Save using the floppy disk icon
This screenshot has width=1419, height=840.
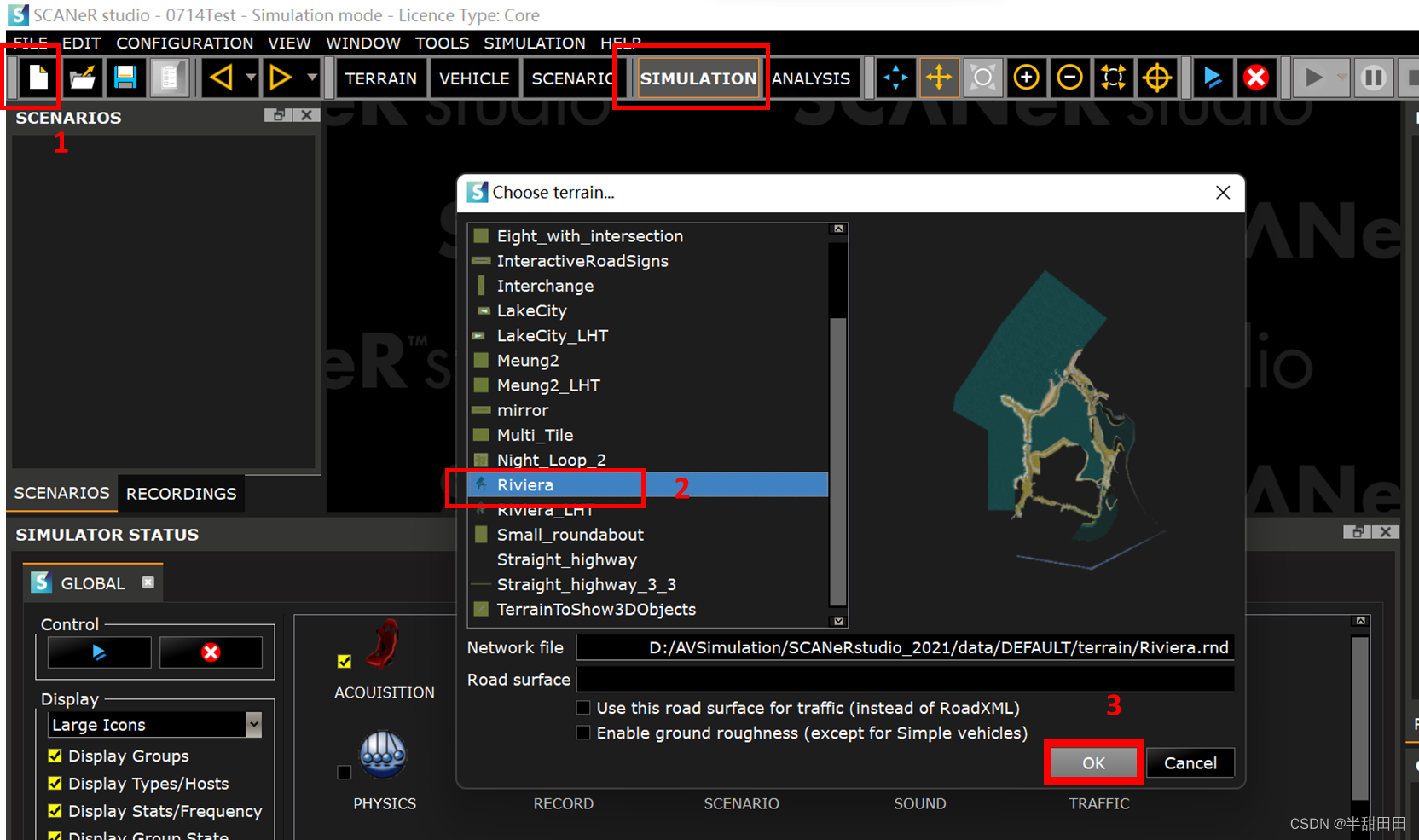pyautogui.click(x=125, y=78)
